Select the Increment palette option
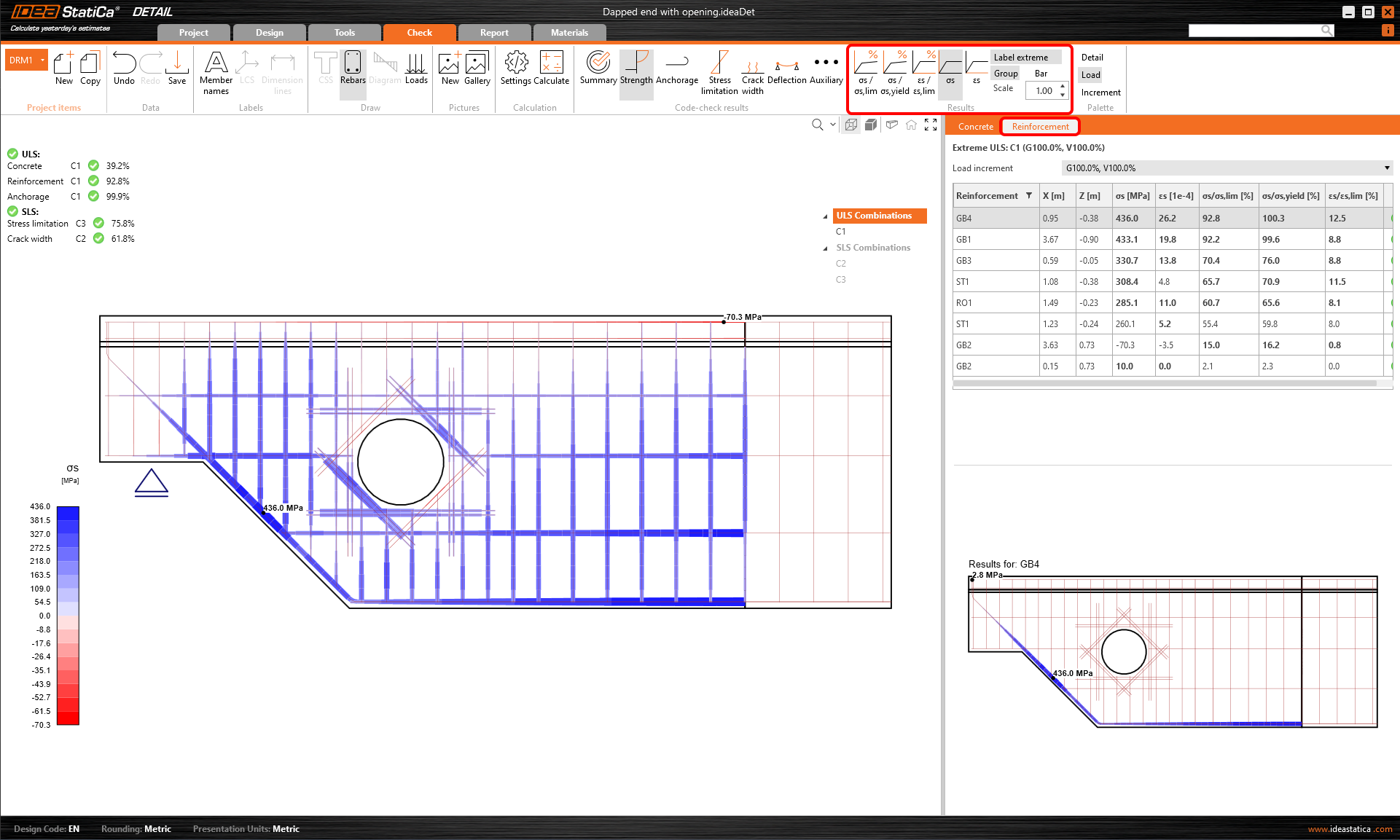This screenshot has width=1400, height=840. coord(1100,93)
